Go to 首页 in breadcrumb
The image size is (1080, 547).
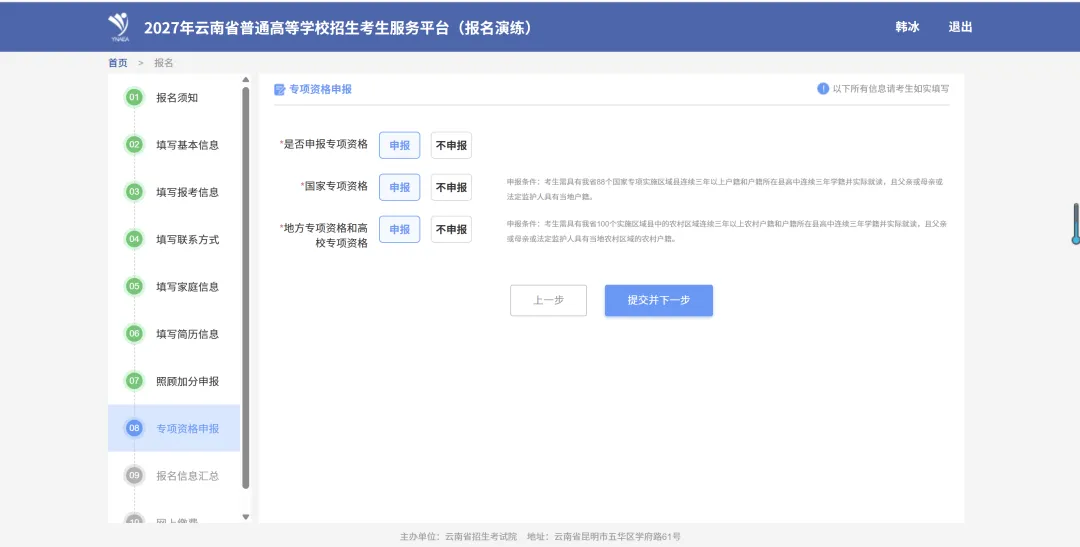coord(118,63)
